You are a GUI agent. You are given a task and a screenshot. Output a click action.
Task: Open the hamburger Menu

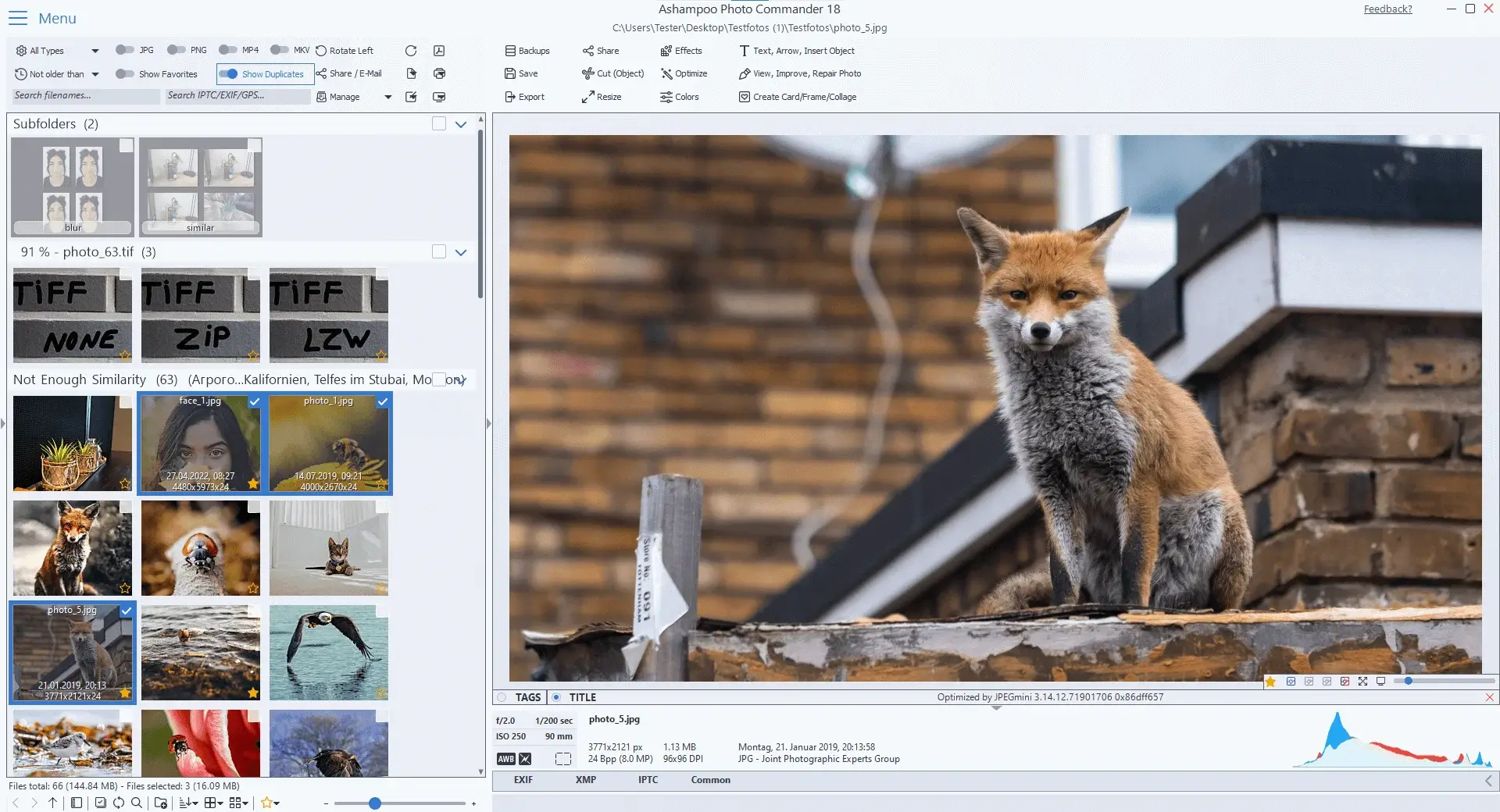[17, 18]
